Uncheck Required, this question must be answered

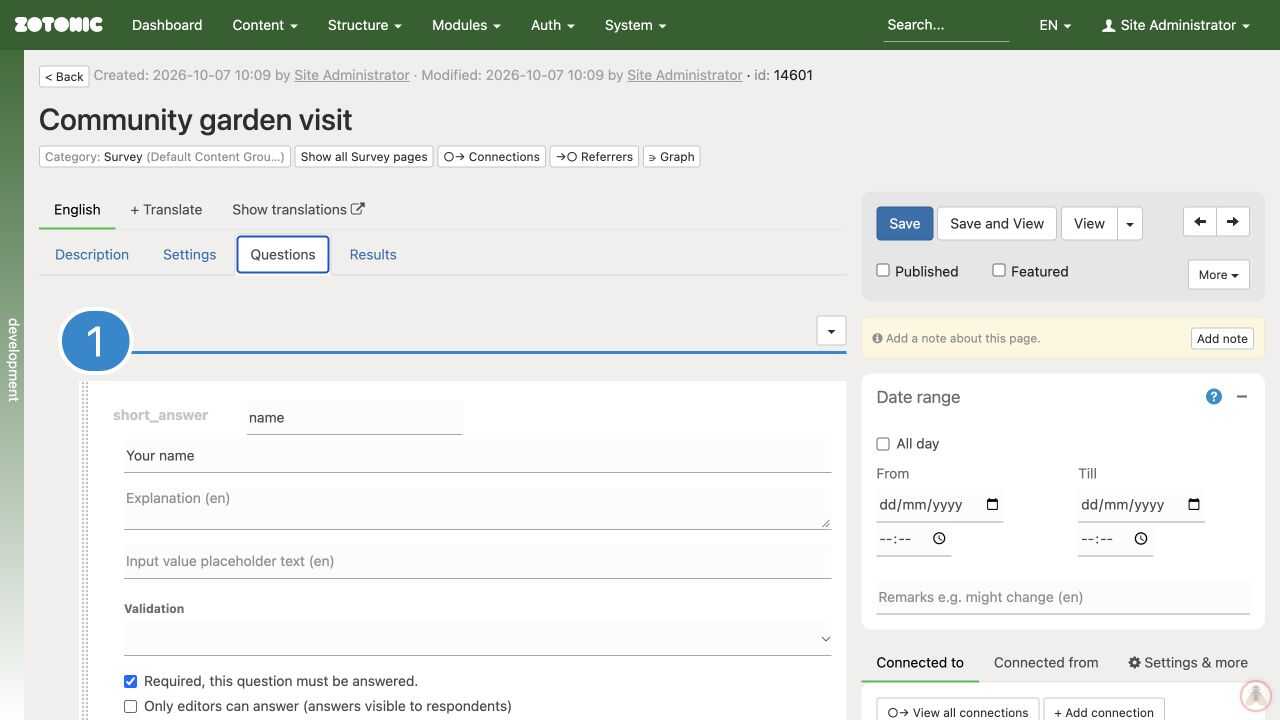[130, 681]
